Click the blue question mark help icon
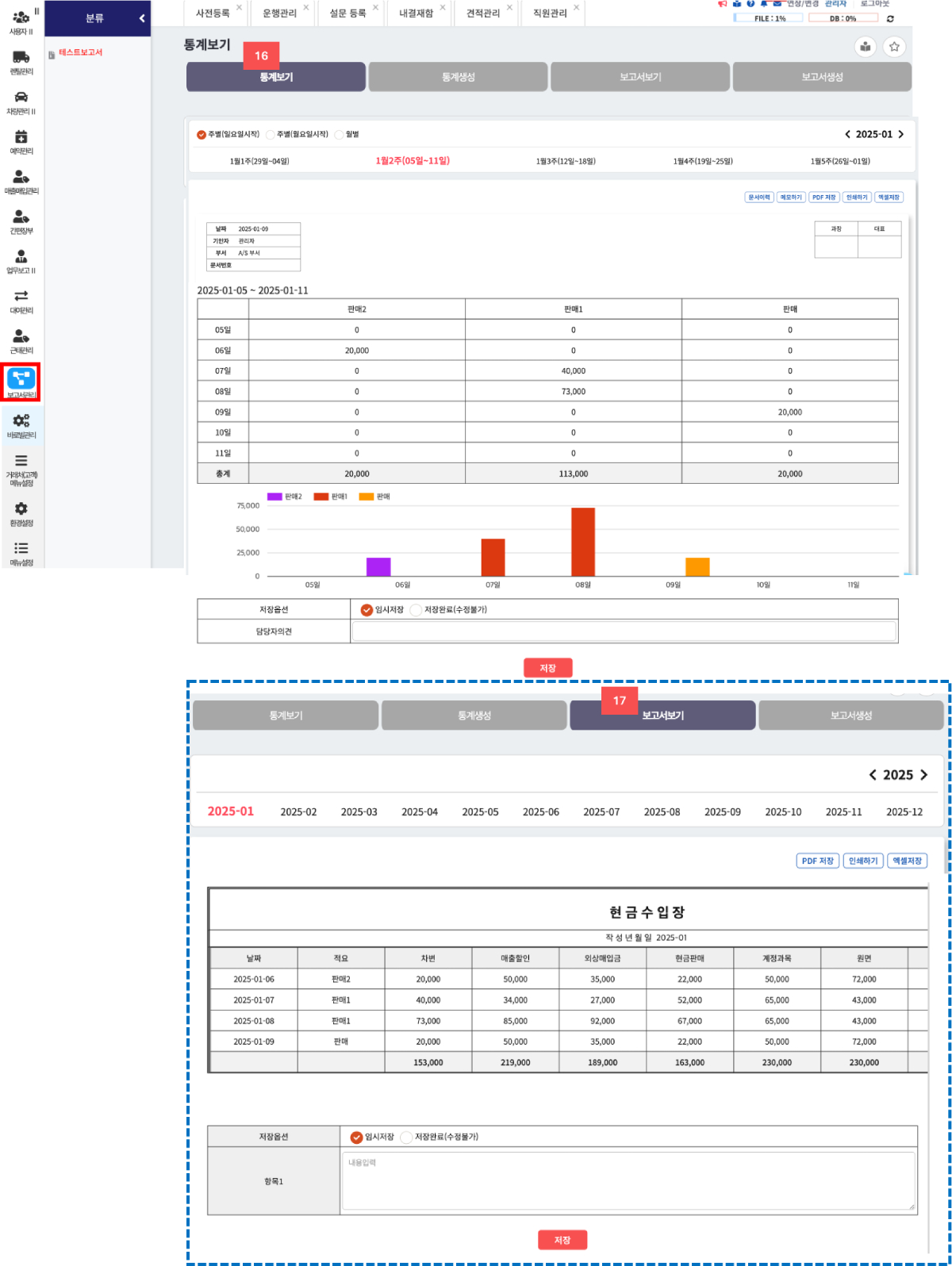 [750, 4]
